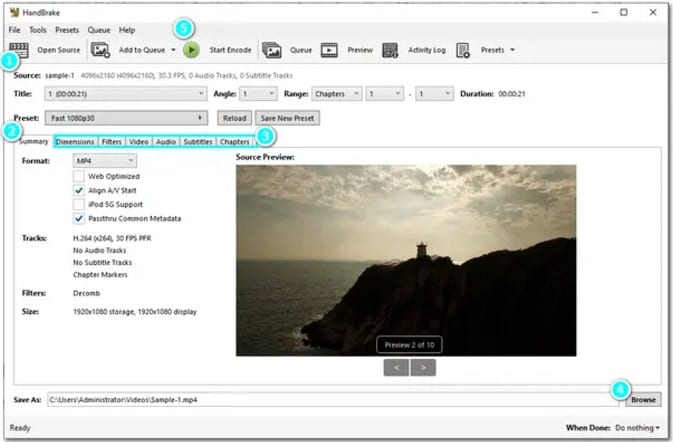Click Start Encode text in toolbar

[x=230, y=50]
